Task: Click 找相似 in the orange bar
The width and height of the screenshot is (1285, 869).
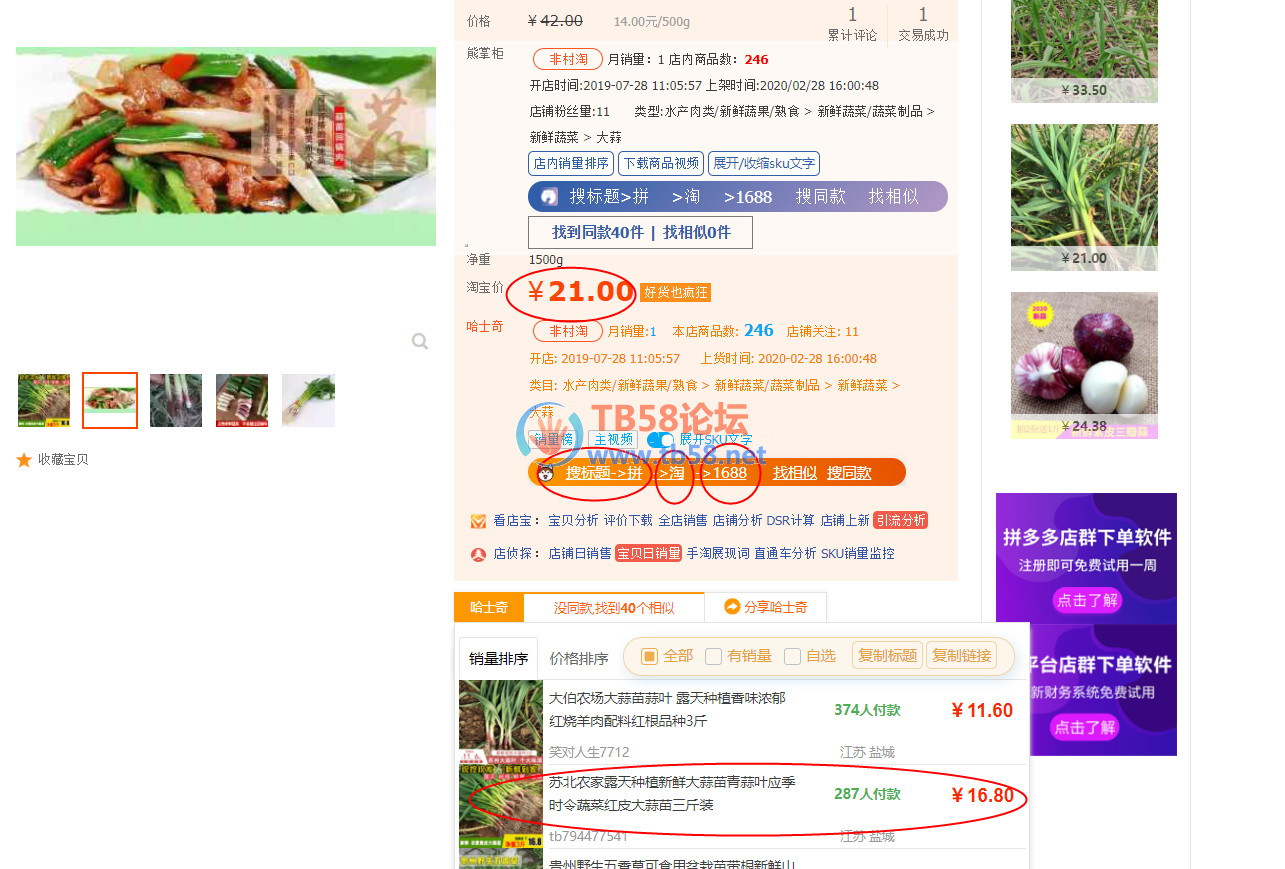Action: click(795, 473)
